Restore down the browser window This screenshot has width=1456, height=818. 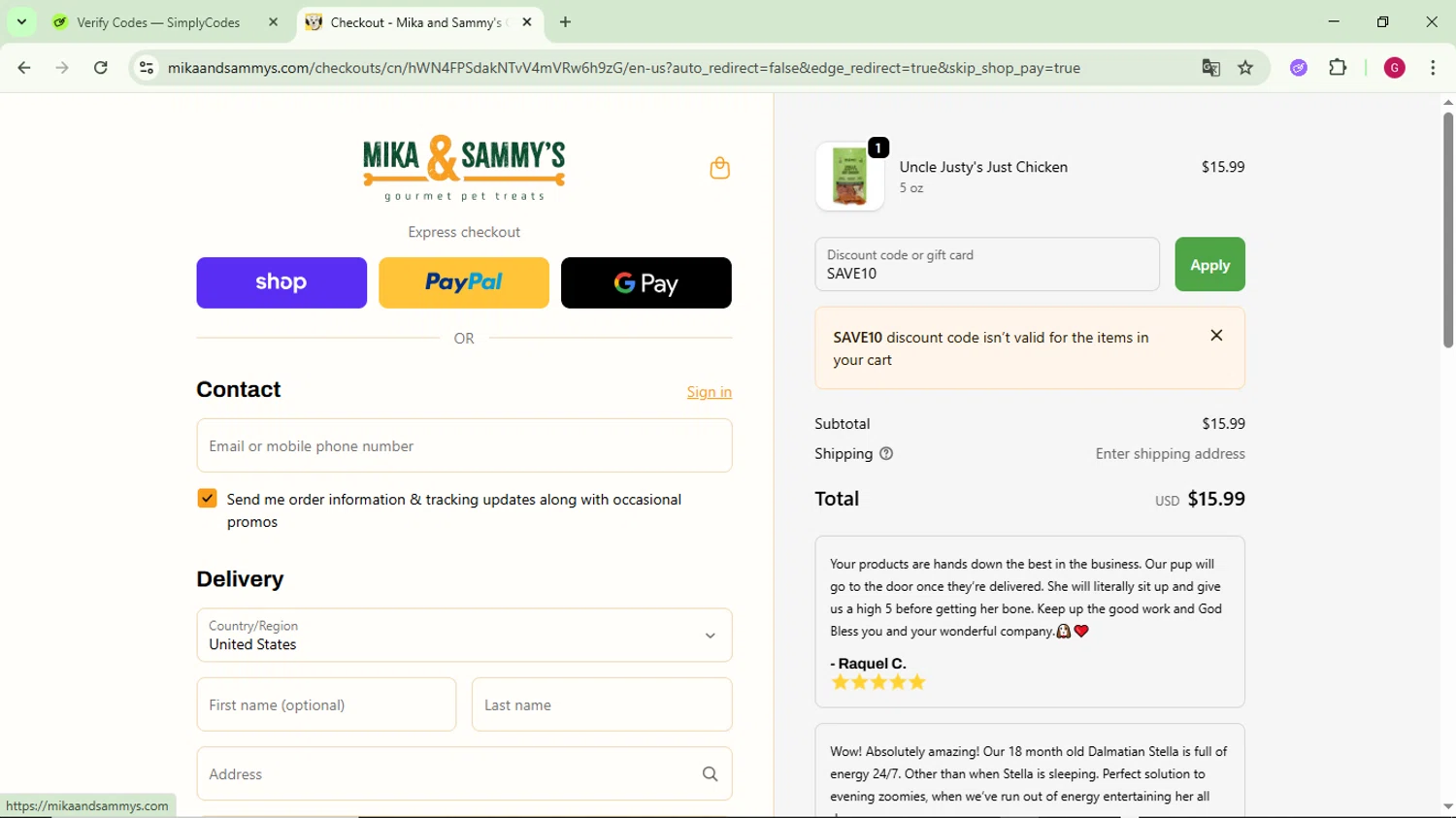point(1383,22)
